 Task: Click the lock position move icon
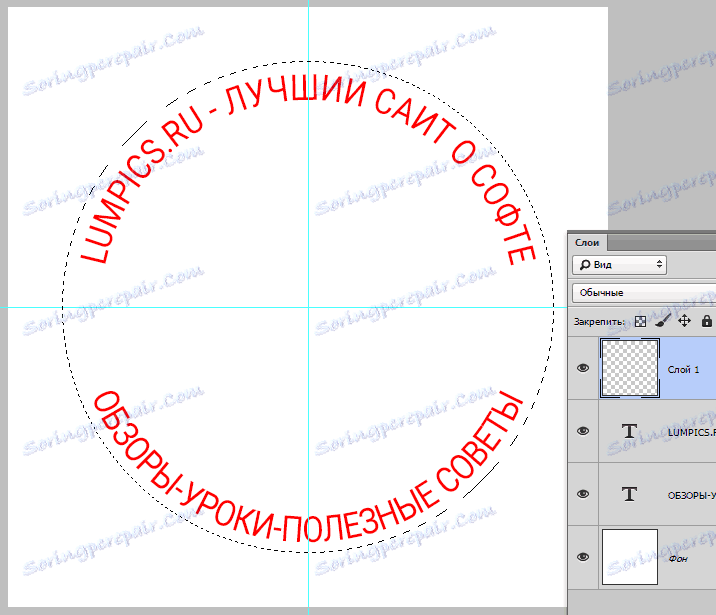click(684, 321)
